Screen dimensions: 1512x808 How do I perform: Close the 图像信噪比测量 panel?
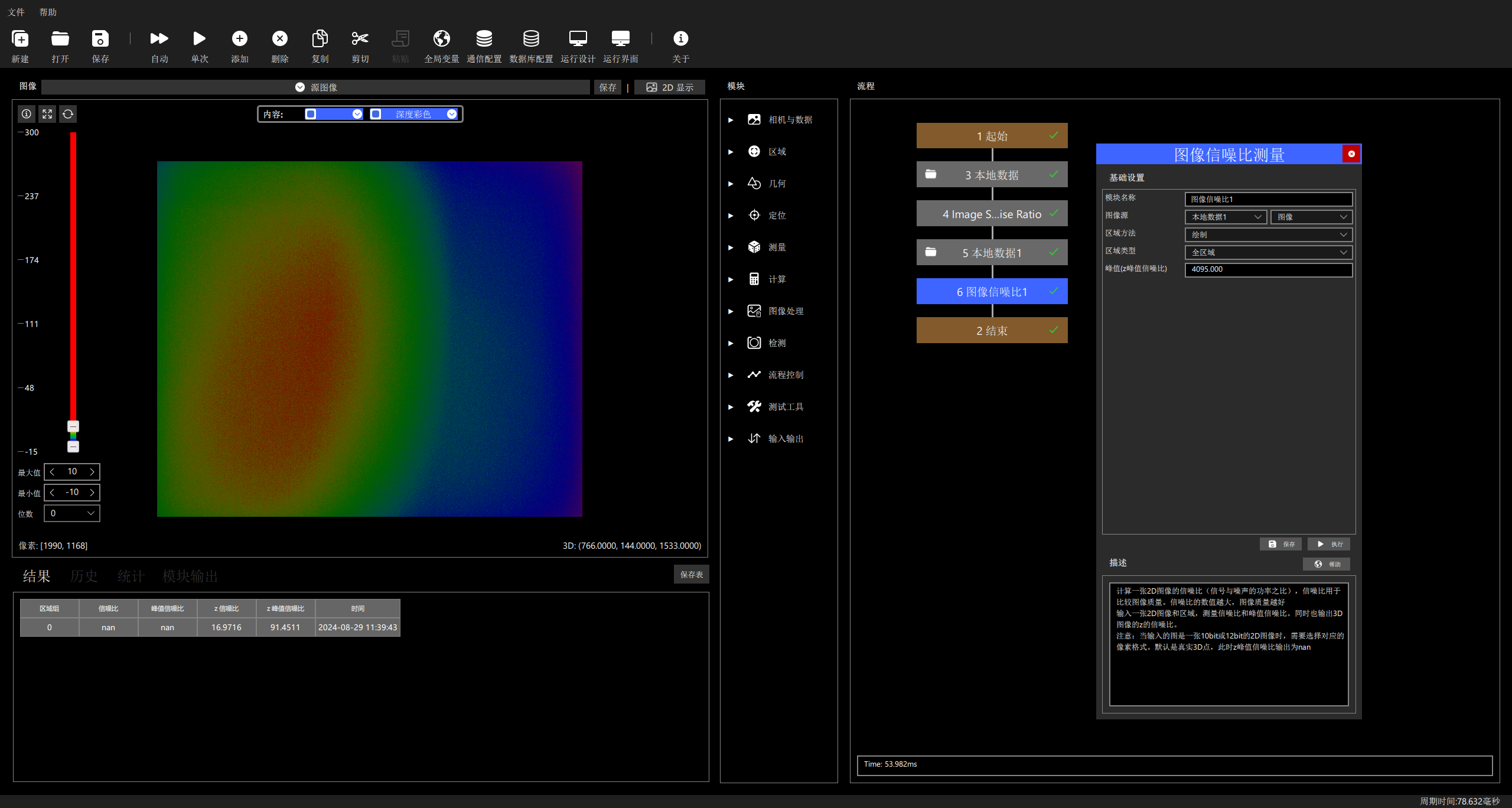click(1351, 154)
